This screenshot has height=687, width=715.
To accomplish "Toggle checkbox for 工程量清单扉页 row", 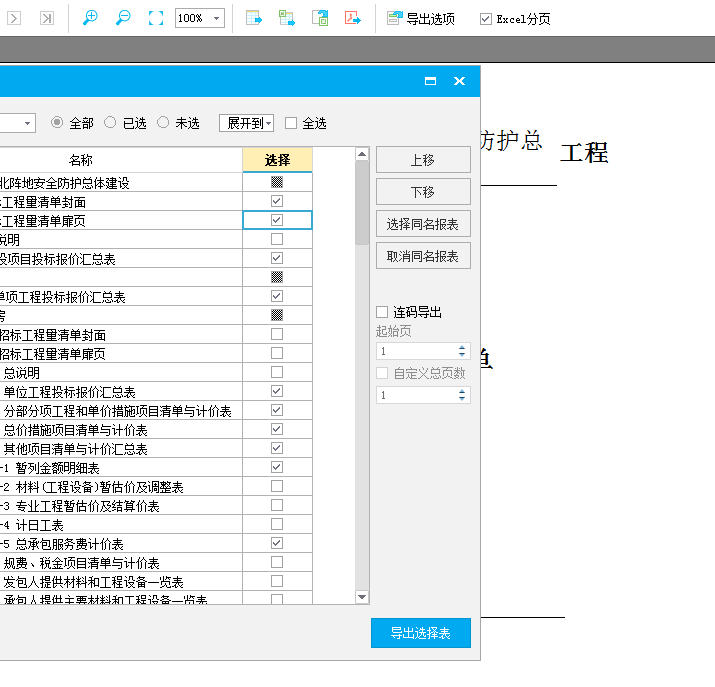I will 277,220.
